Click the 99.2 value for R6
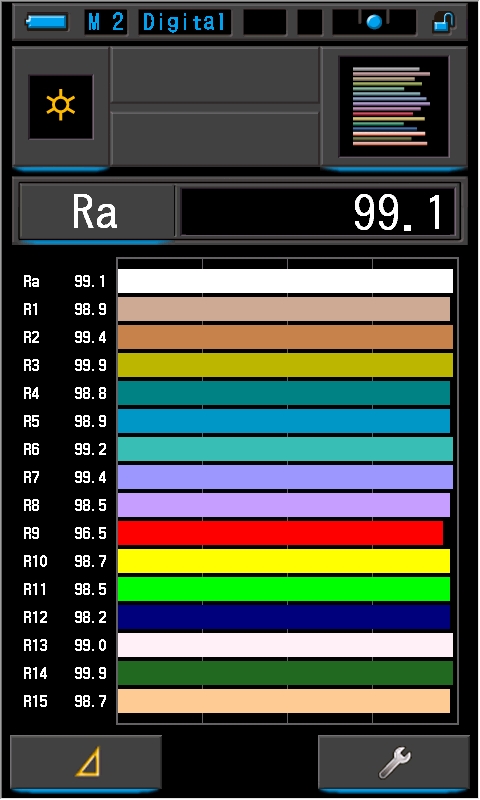This screenshot has width=480, height=800. [90, 449]
